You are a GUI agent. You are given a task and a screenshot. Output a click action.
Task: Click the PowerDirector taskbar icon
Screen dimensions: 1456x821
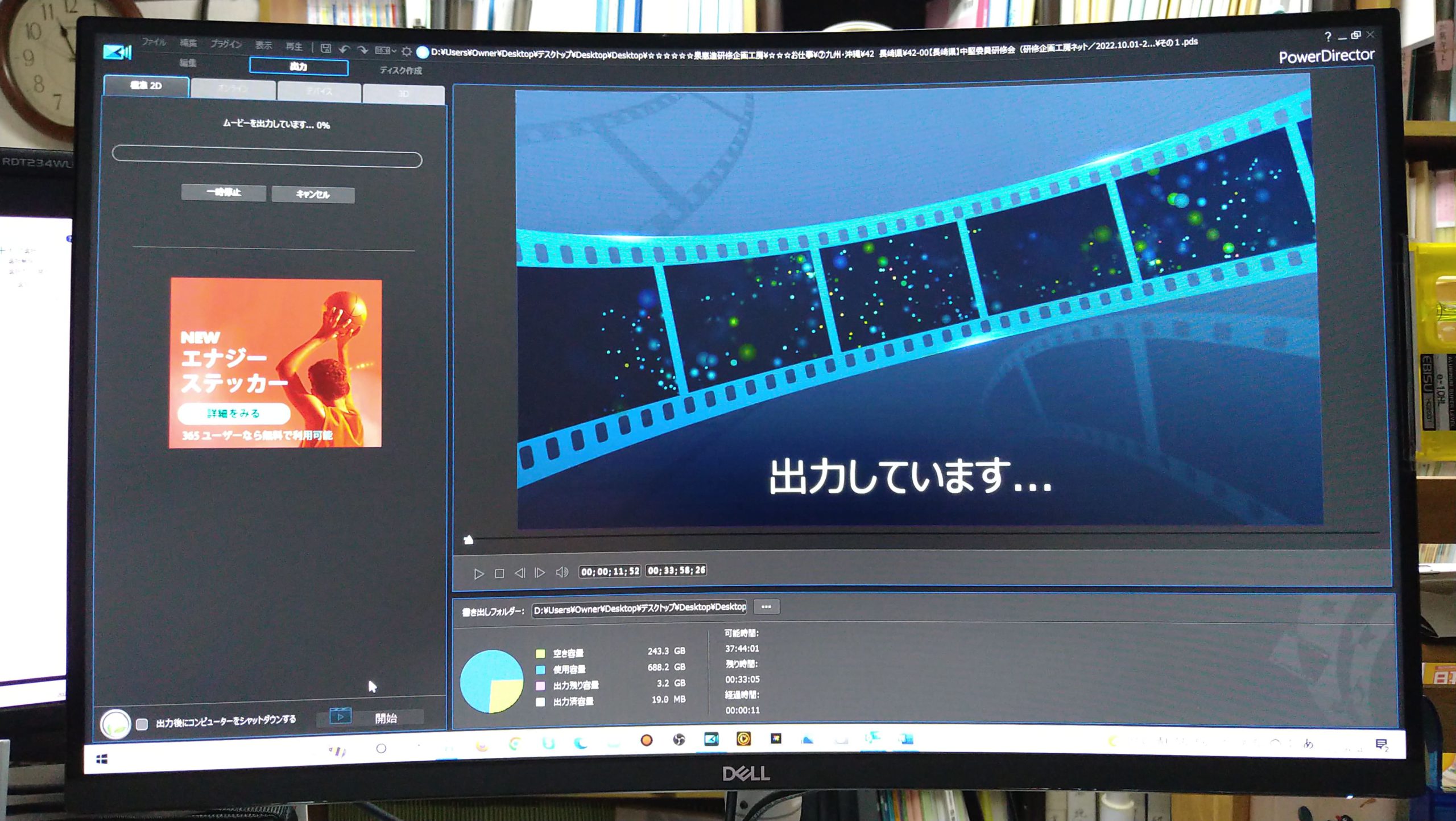click(711, 739)
